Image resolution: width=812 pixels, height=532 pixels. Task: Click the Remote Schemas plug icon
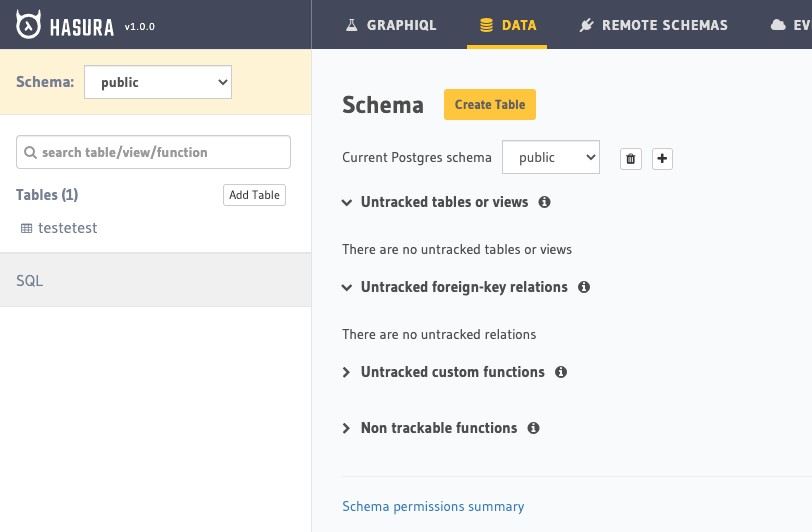(x=586, y=25)
